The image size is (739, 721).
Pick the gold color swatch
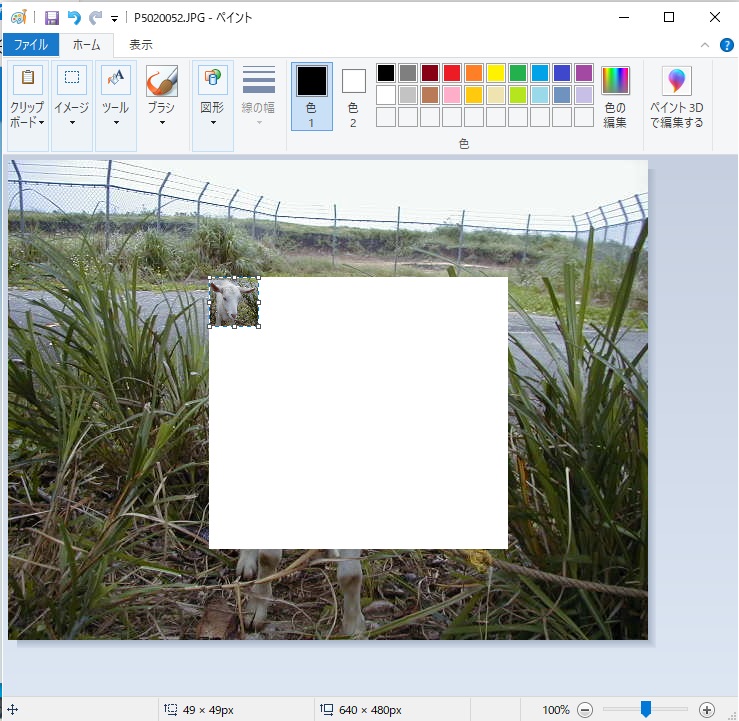coord(474,95)
